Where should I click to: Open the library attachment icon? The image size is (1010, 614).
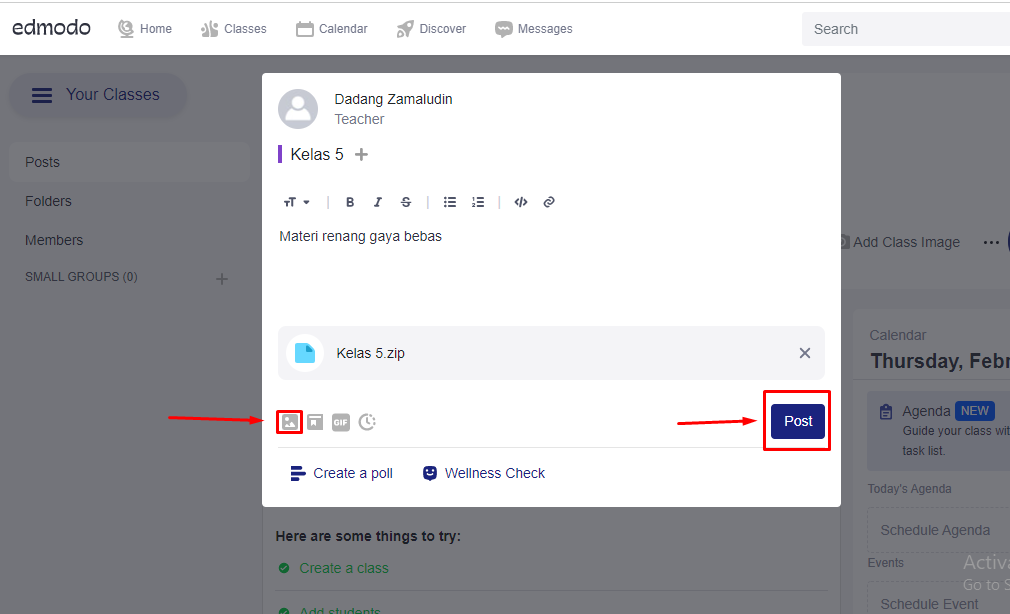(315, 422)
